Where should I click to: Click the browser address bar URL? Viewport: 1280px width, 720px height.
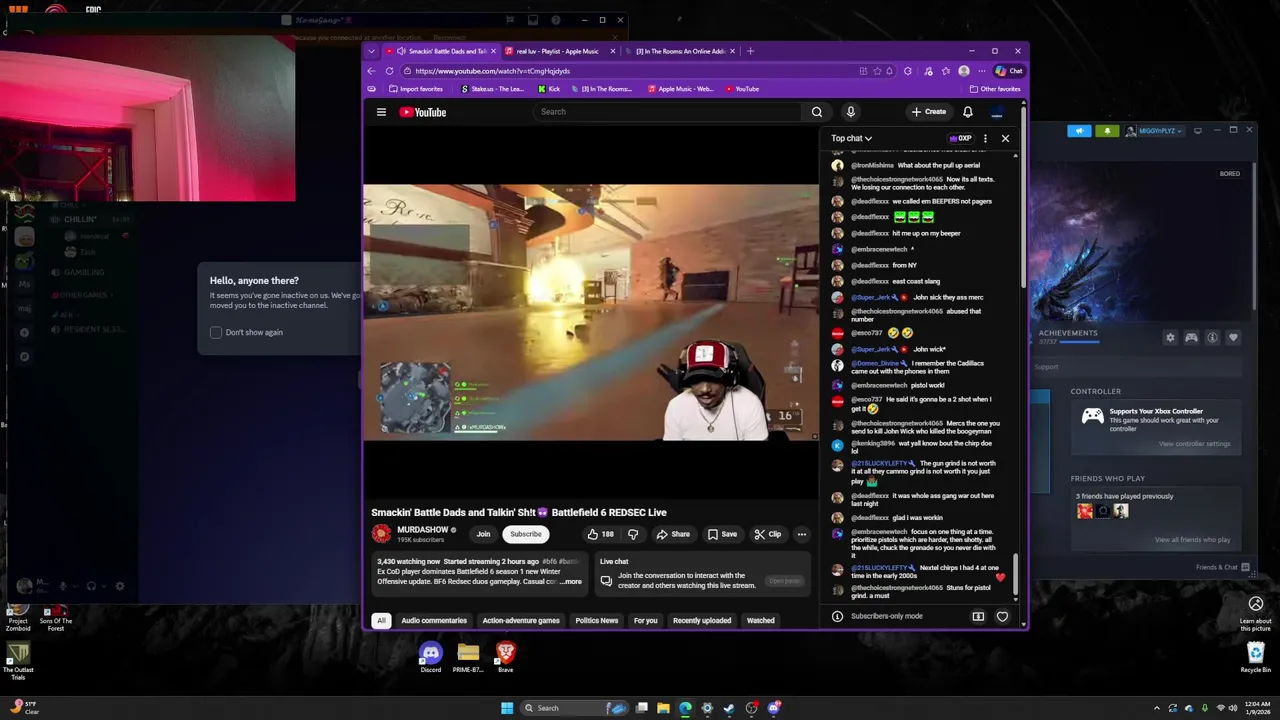(x=492, y=71)
